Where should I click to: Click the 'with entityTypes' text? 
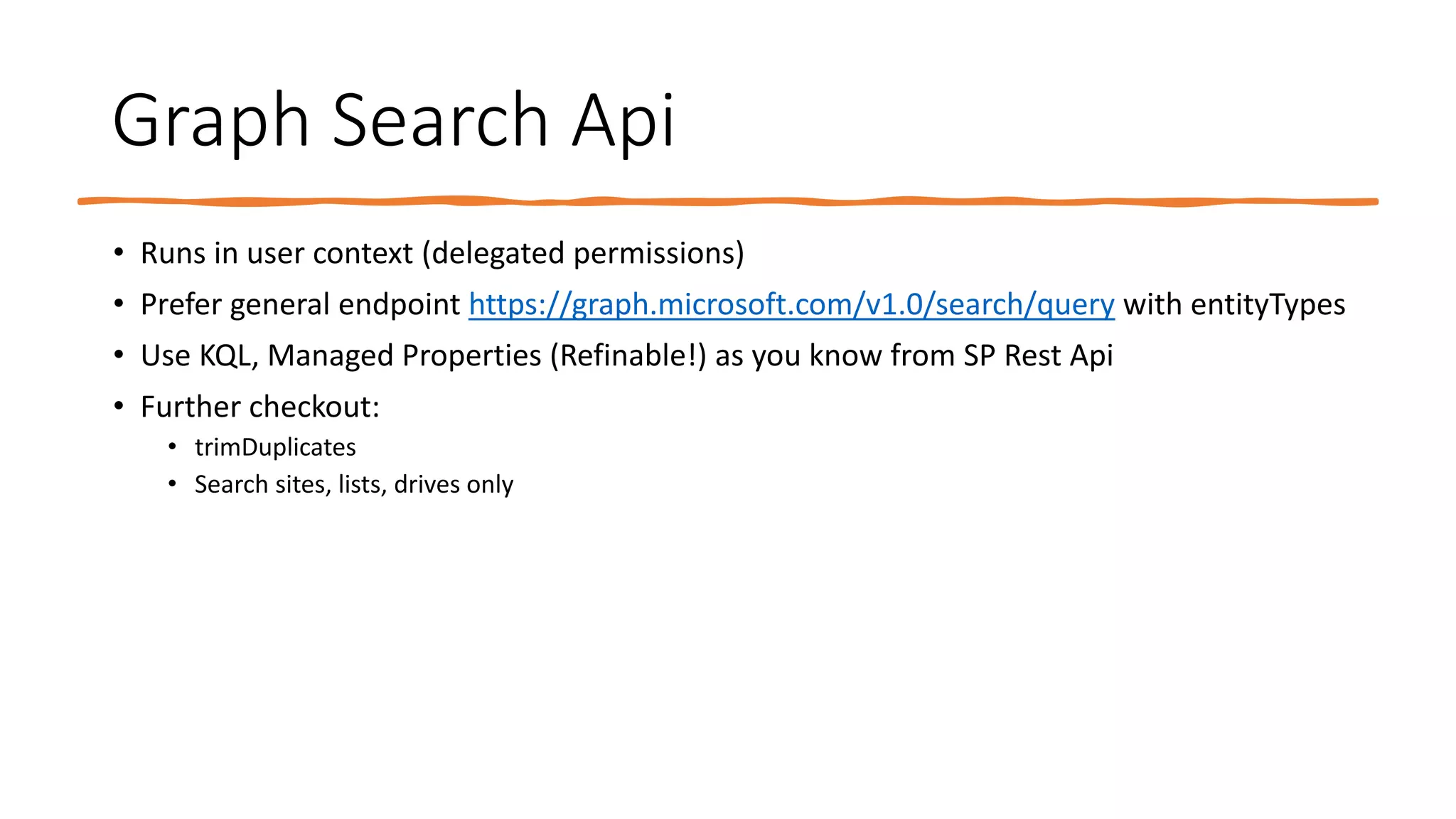coord(1234,305)
